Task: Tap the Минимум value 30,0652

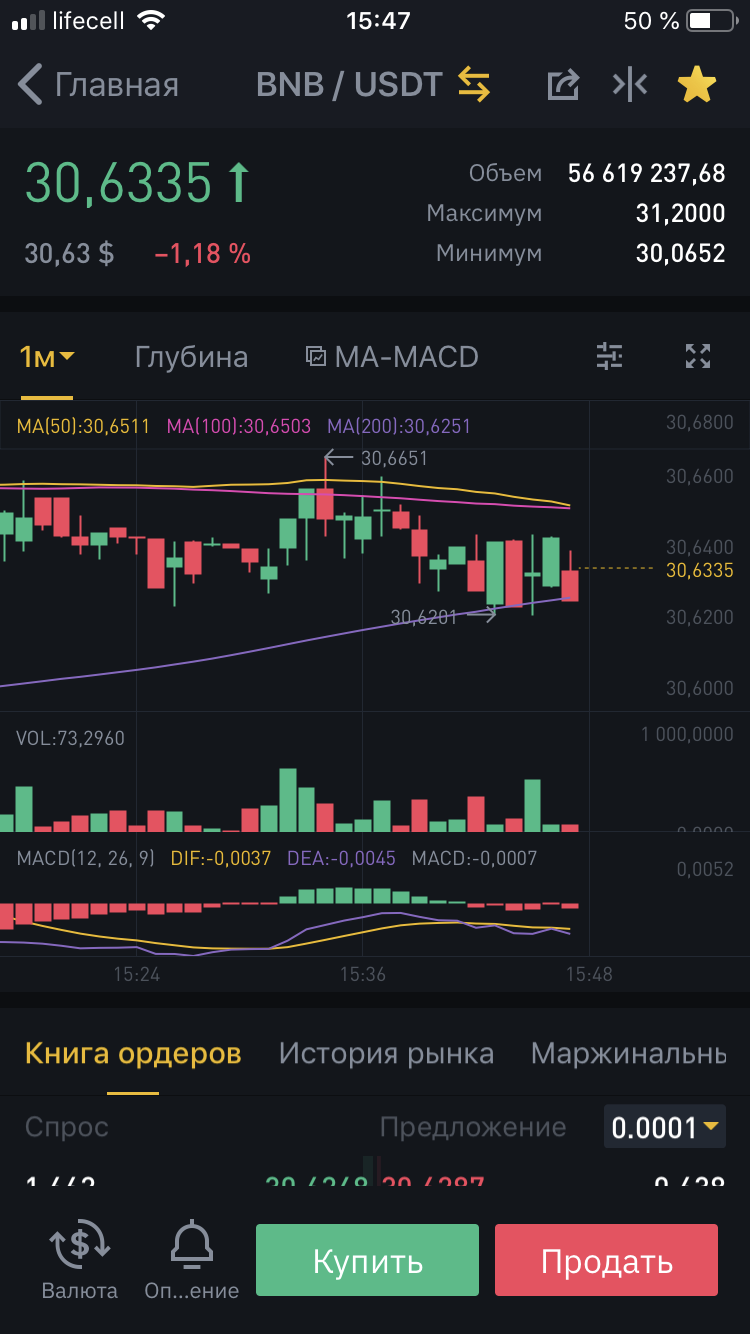Action: [x=680, y=253]
